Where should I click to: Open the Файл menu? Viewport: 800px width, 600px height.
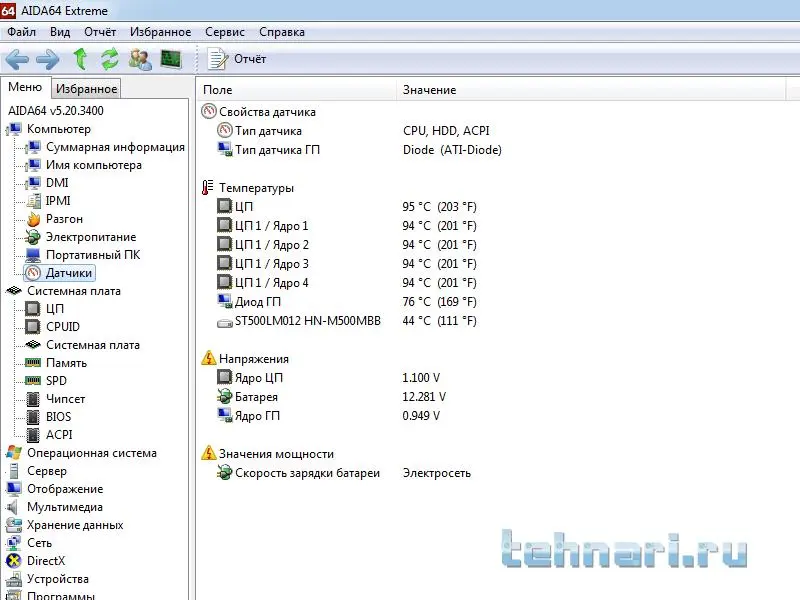pos(21,32)
